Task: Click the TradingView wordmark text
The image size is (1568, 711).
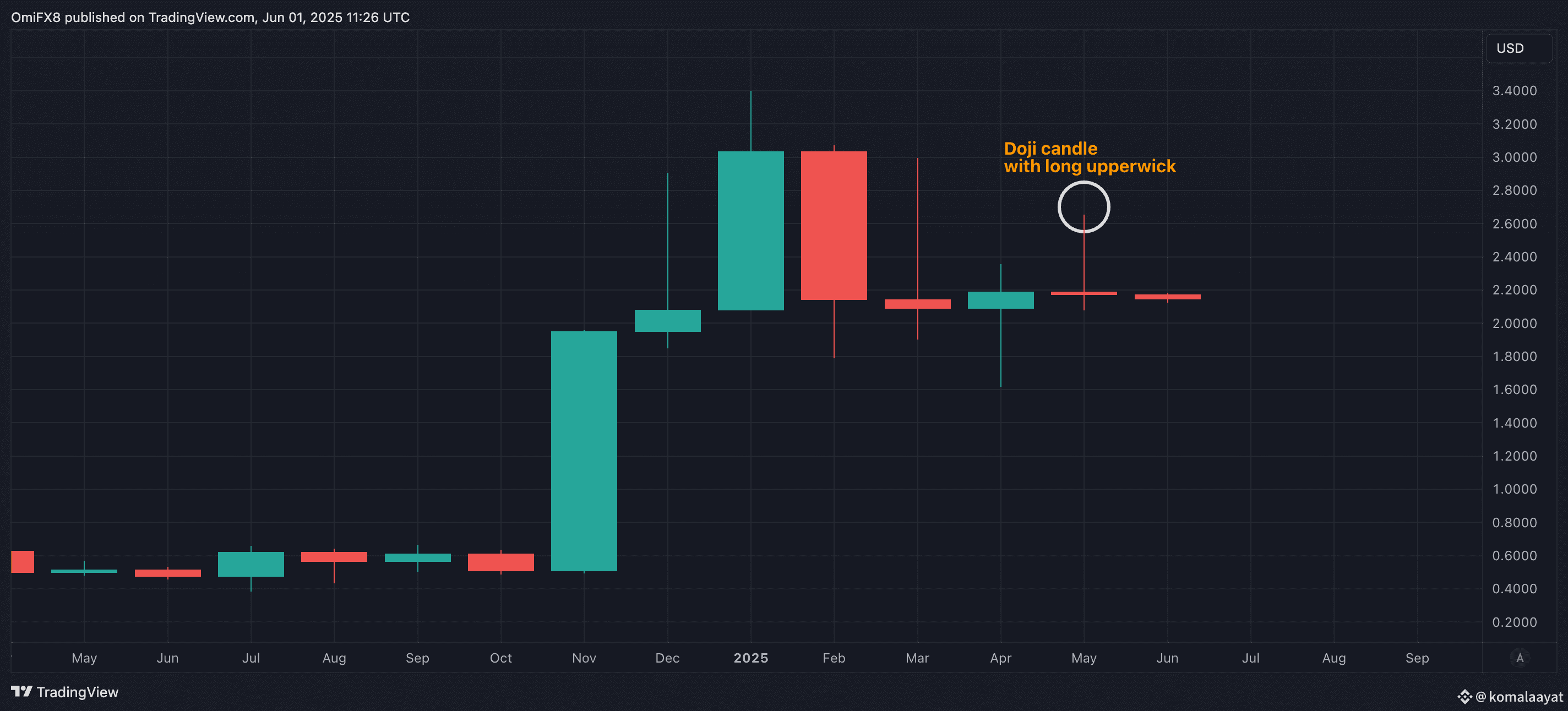Action: [77, 692]
